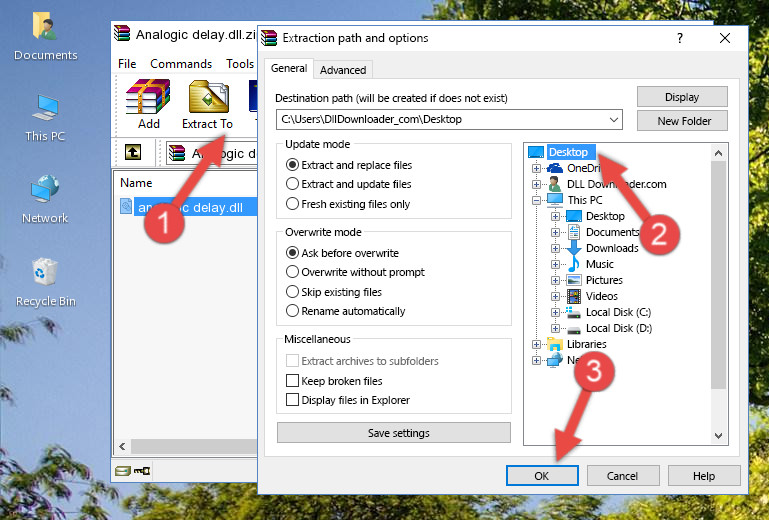Viewport: 769px width, 520px height.
Task: Switch to the Advanced tab
Action: [x=343, y=70]
